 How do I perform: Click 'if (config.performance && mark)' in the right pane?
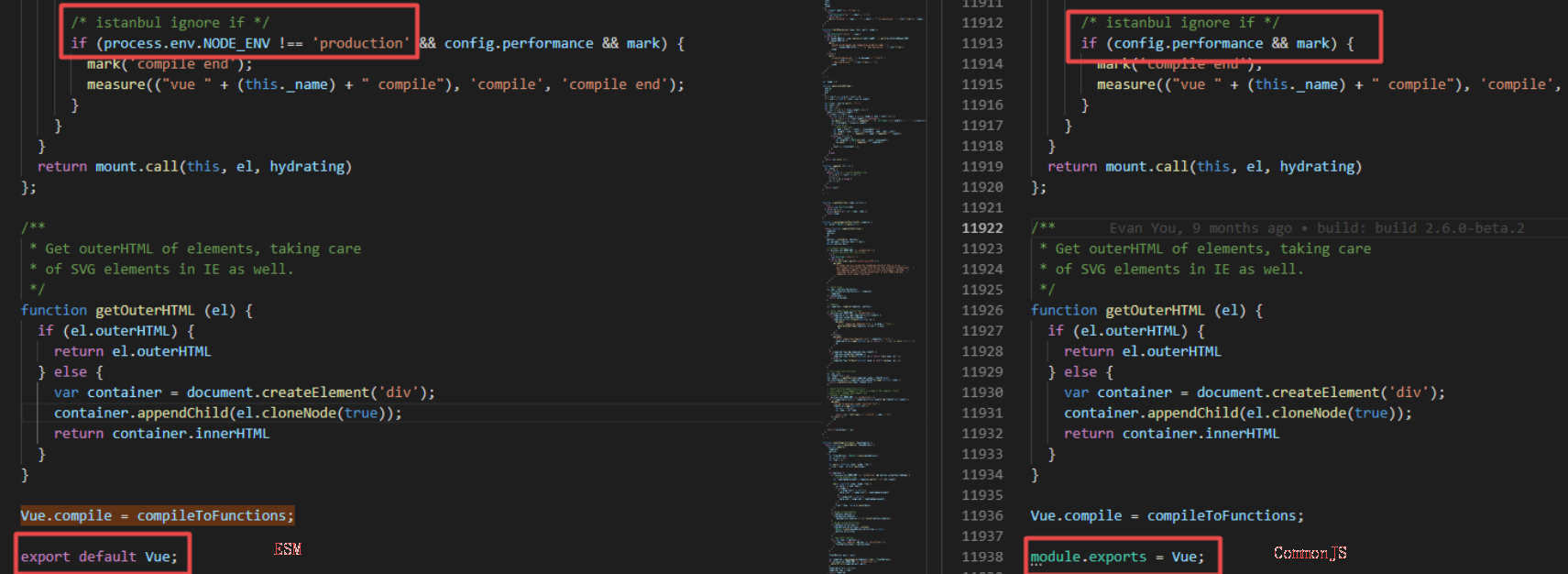point(1209,43)
